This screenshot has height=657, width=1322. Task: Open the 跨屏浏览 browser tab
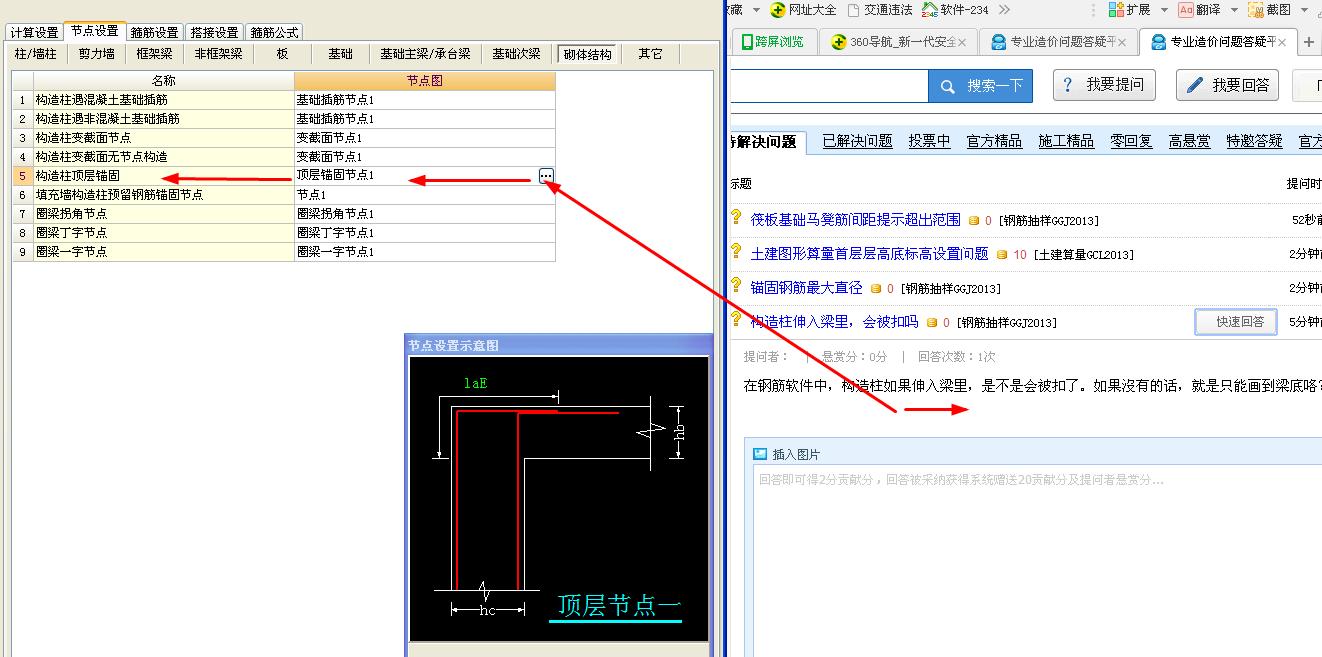(773, 42)
